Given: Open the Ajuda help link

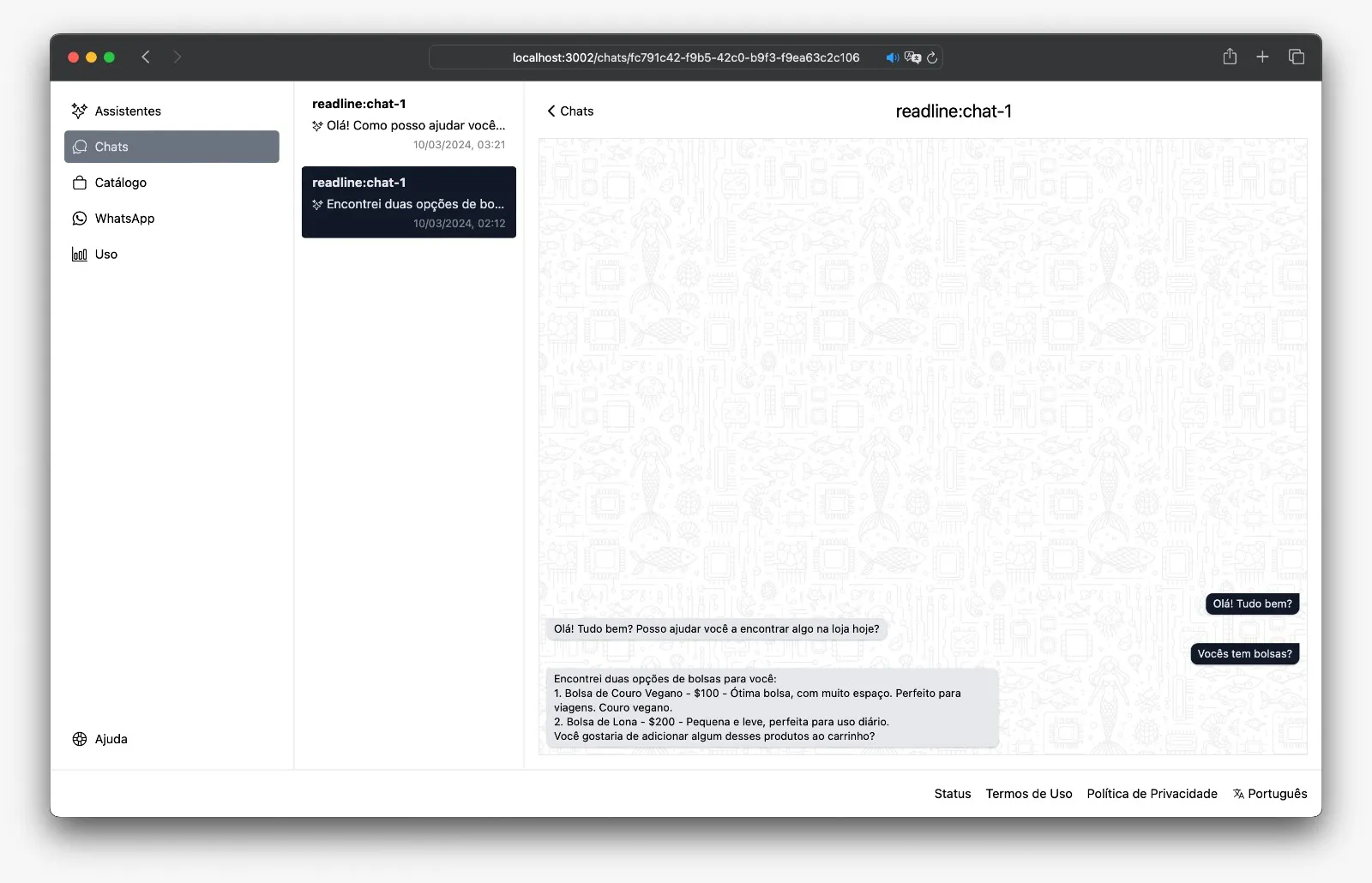Looking at the screenshot, I should [171, 739].
